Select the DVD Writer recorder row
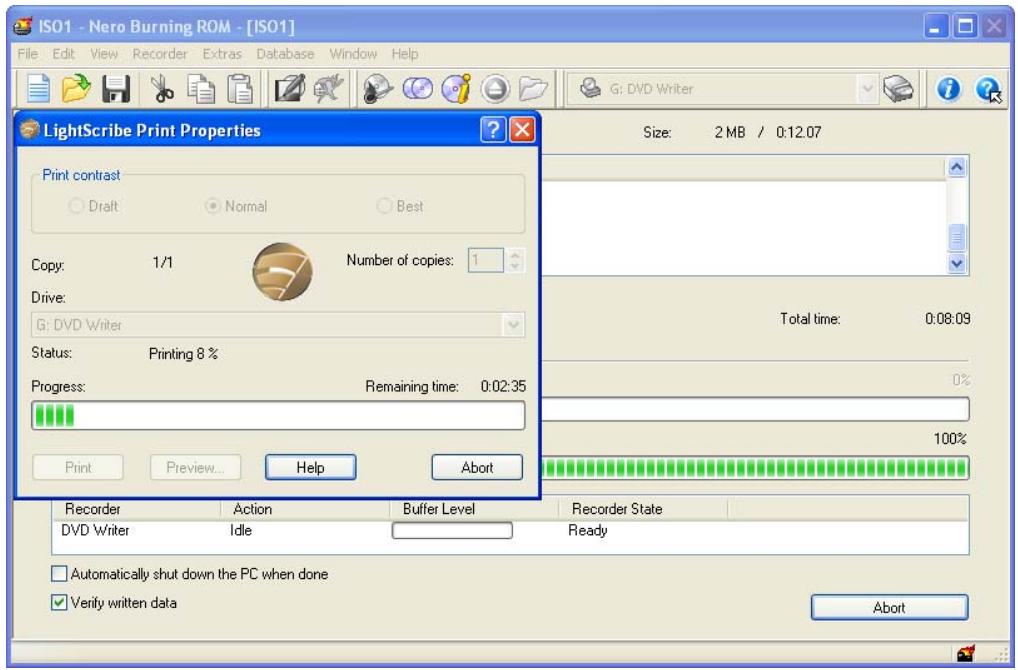Image resolution: width=1018 pixels, height=670 pixels. pyautogui.click(x=510, y=530)
